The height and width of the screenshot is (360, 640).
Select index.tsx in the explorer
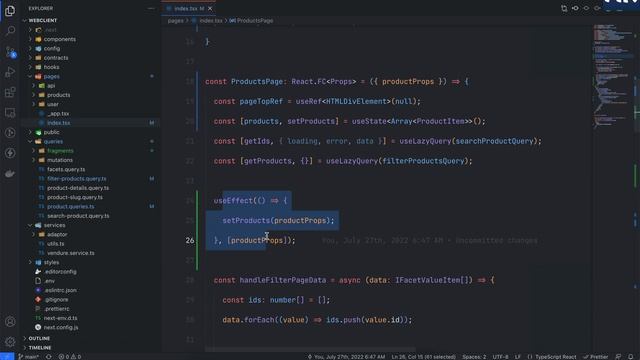(58, 123)
